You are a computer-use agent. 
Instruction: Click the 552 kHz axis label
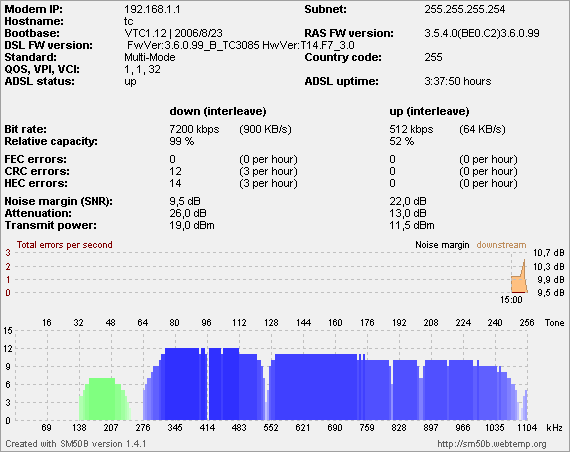tap(271, 428)
